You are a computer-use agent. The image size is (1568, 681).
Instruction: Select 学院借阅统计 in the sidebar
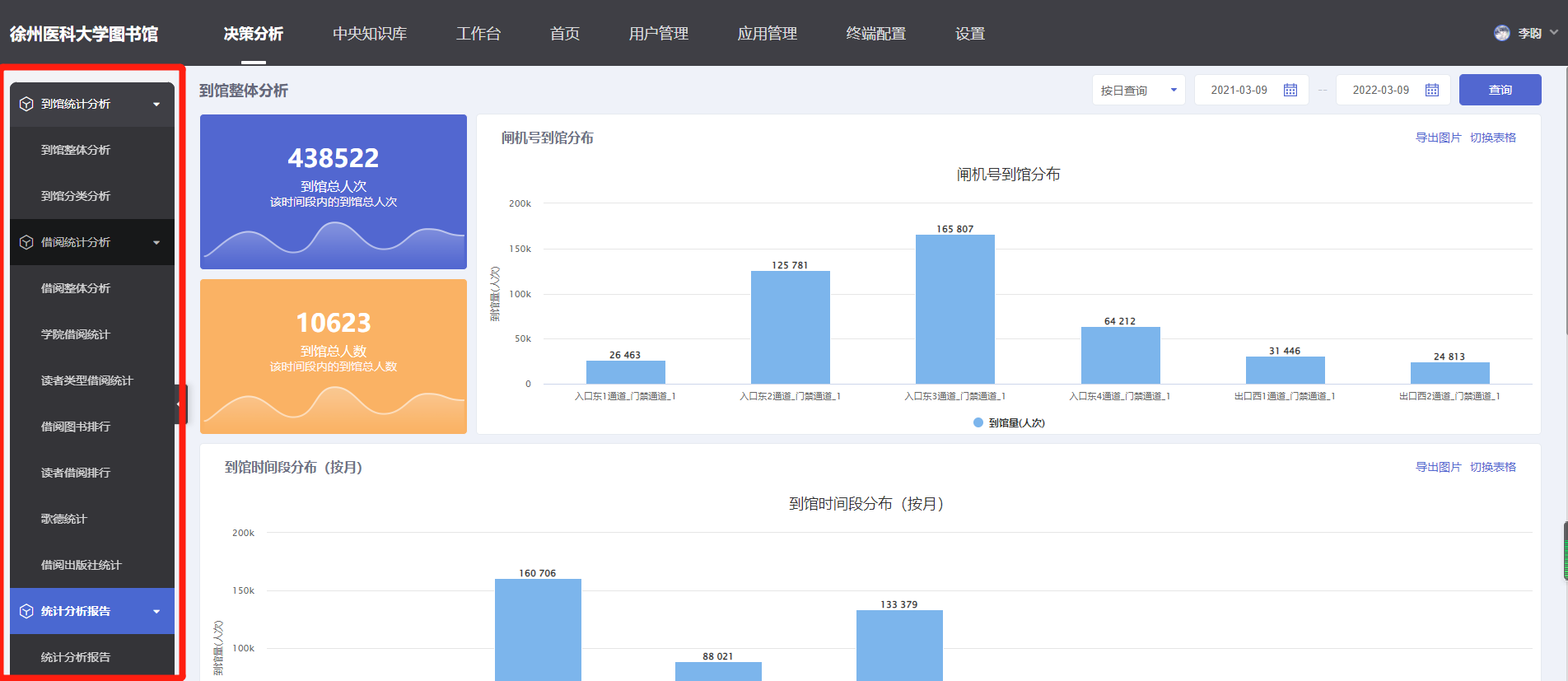(x=76, y=334)
